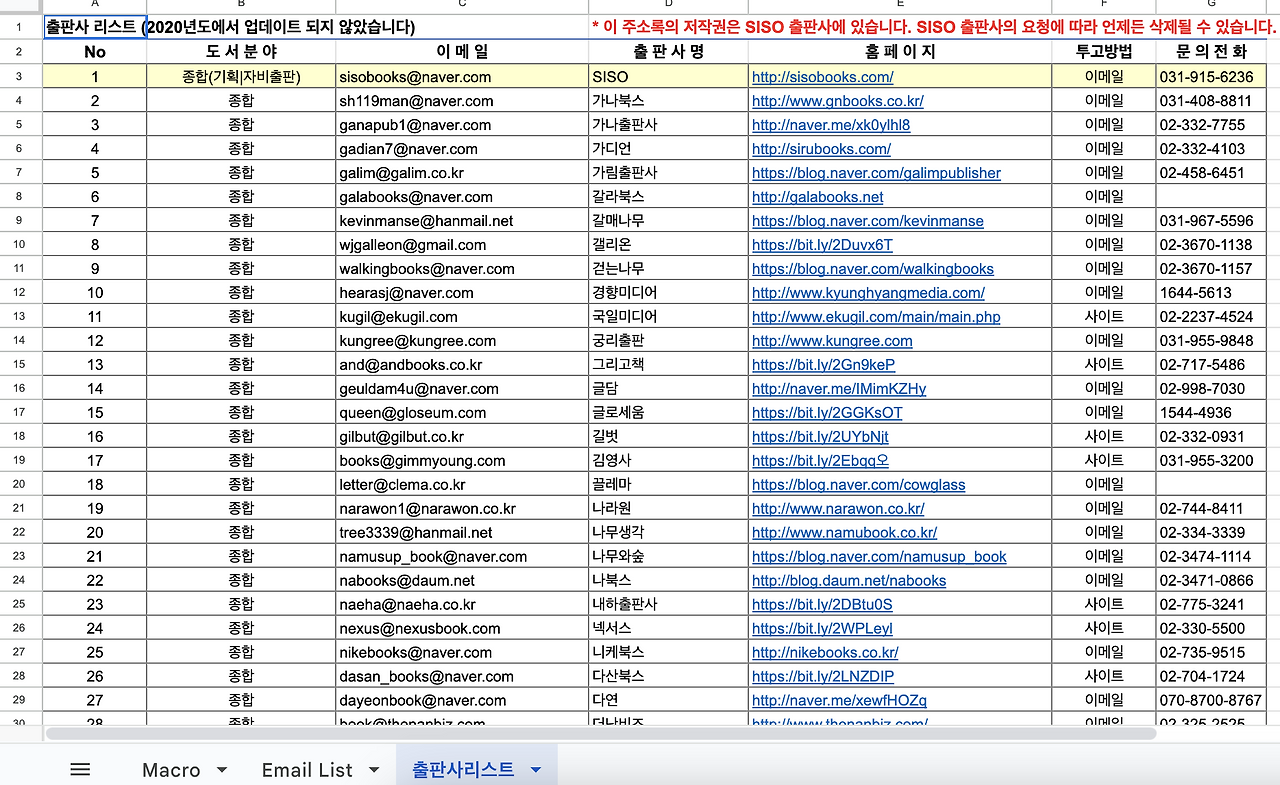Open the cowglass blog link

coord(858,485)
